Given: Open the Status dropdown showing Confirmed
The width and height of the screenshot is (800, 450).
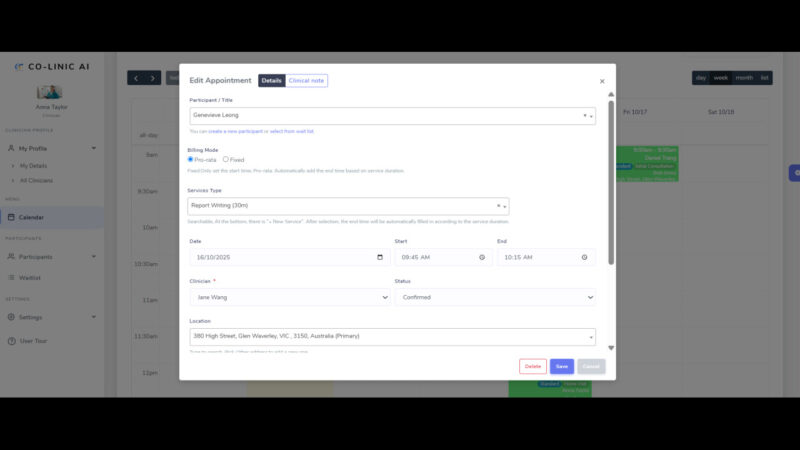Looking at the screenshot, I should pos(495,297).
